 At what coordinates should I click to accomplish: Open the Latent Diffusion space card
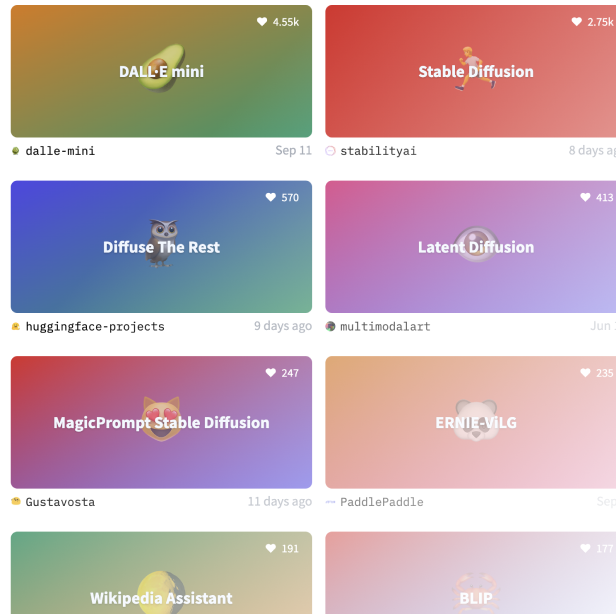click(x=471, y=247)
